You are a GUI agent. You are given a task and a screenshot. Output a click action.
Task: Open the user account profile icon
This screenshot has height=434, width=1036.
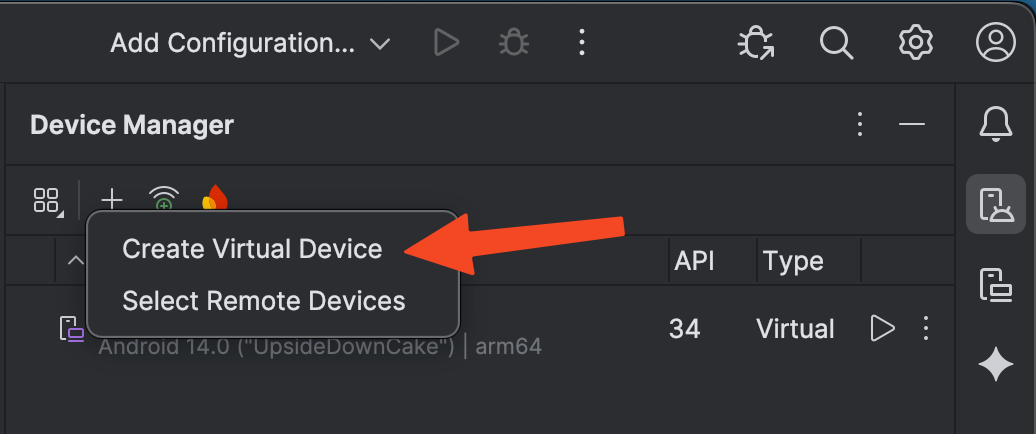[x=995, y=42]
